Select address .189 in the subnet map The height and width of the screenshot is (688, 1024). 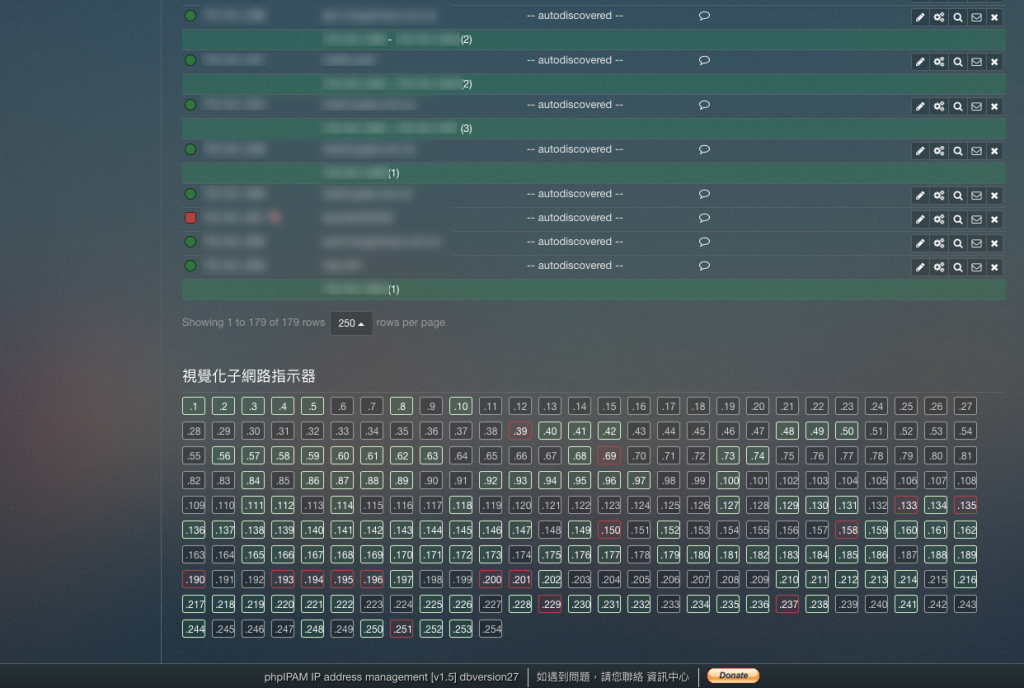click(965, 555)
